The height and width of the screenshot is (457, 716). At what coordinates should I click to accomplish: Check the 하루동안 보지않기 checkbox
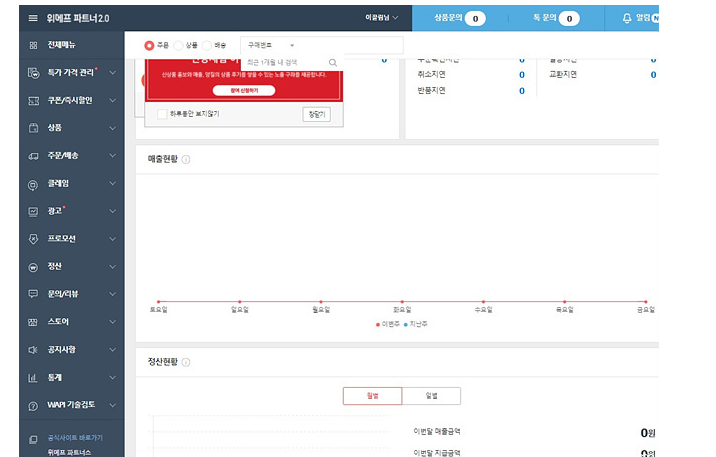click(162, 114)
